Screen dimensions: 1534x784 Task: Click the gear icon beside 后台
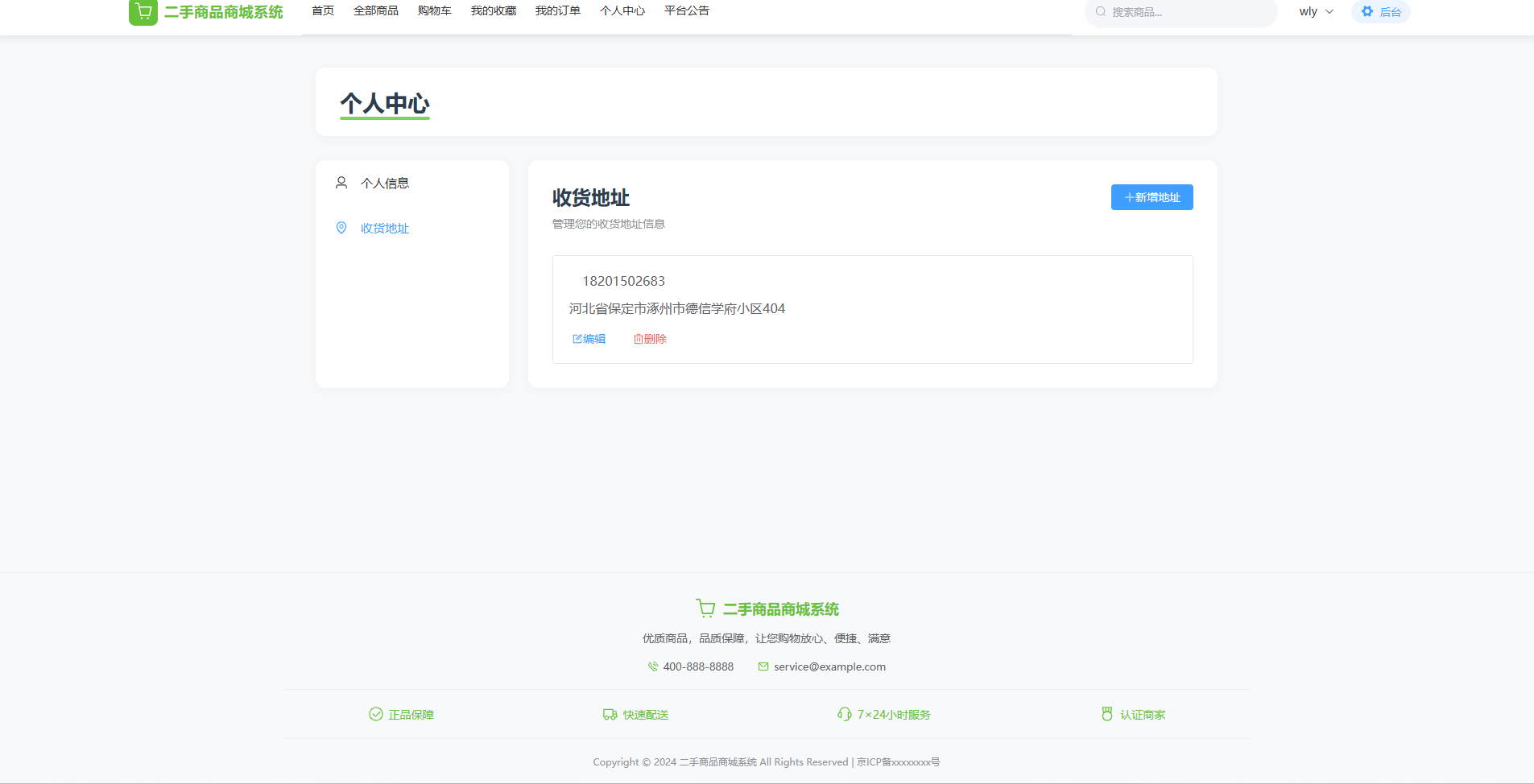pyautogui.click(x=1367, y=11)
